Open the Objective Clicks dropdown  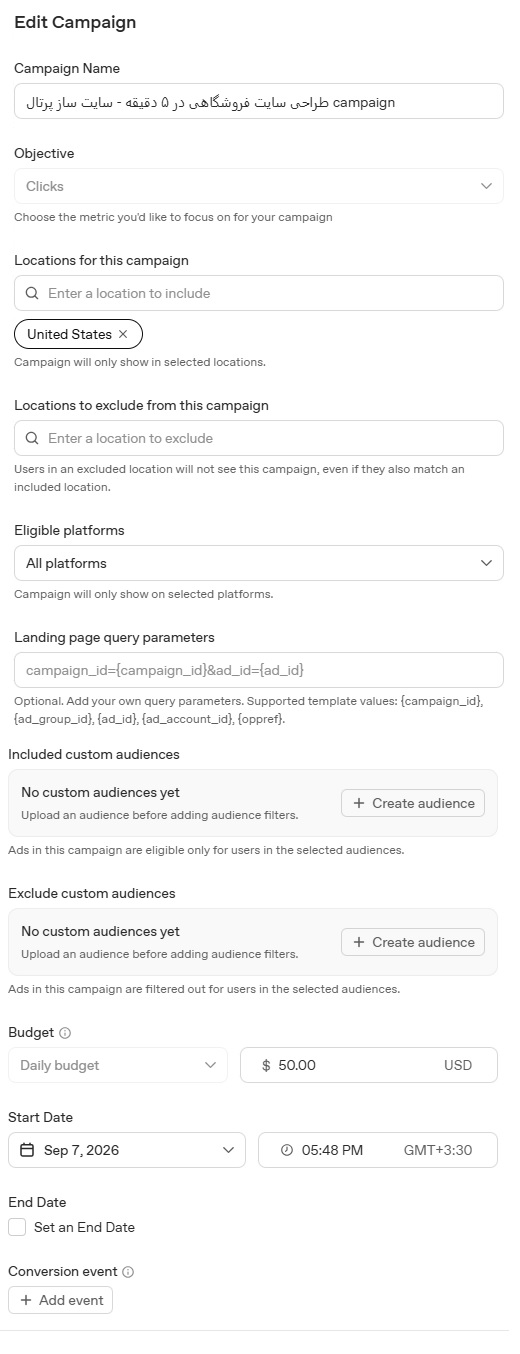tap(259, 186)
